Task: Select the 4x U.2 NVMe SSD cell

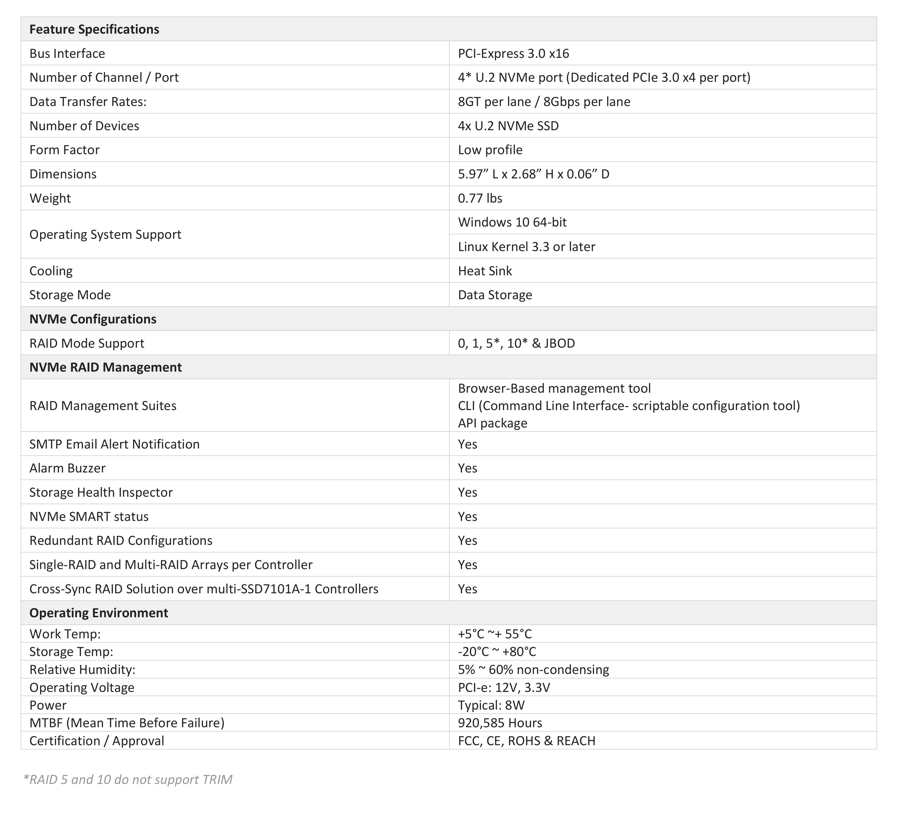Action: coord(508,126)
